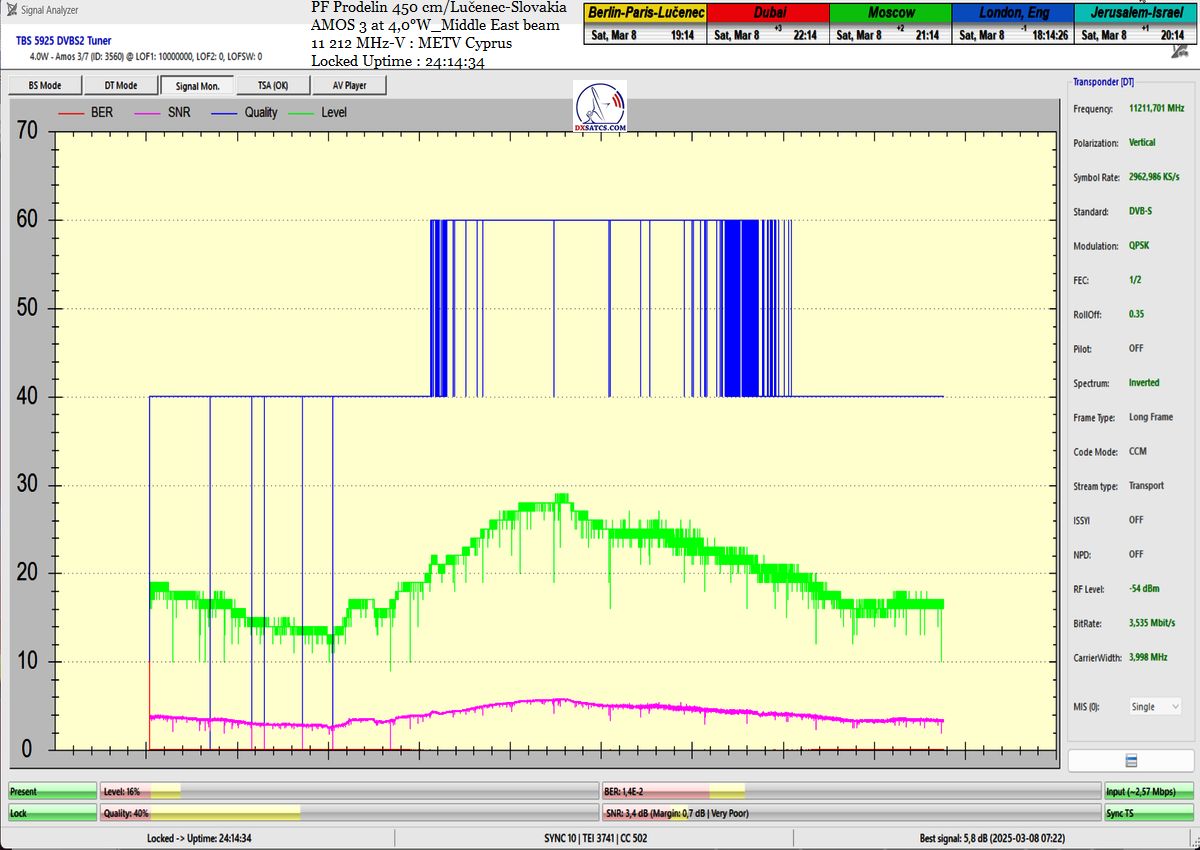
Task: Open the AV Player tab
Action: 349,86
